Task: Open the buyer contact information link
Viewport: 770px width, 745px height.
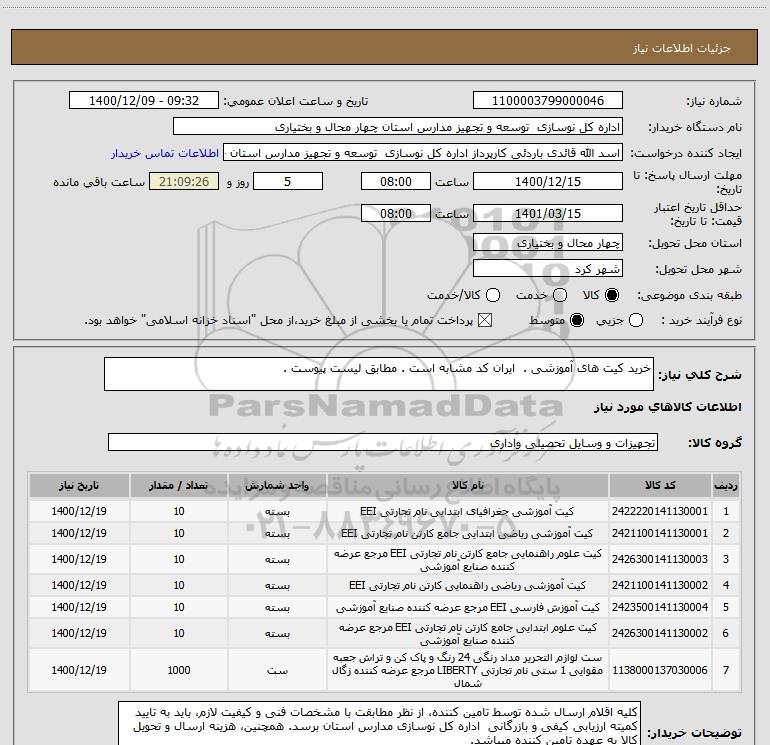Action: tap(165, 153)
